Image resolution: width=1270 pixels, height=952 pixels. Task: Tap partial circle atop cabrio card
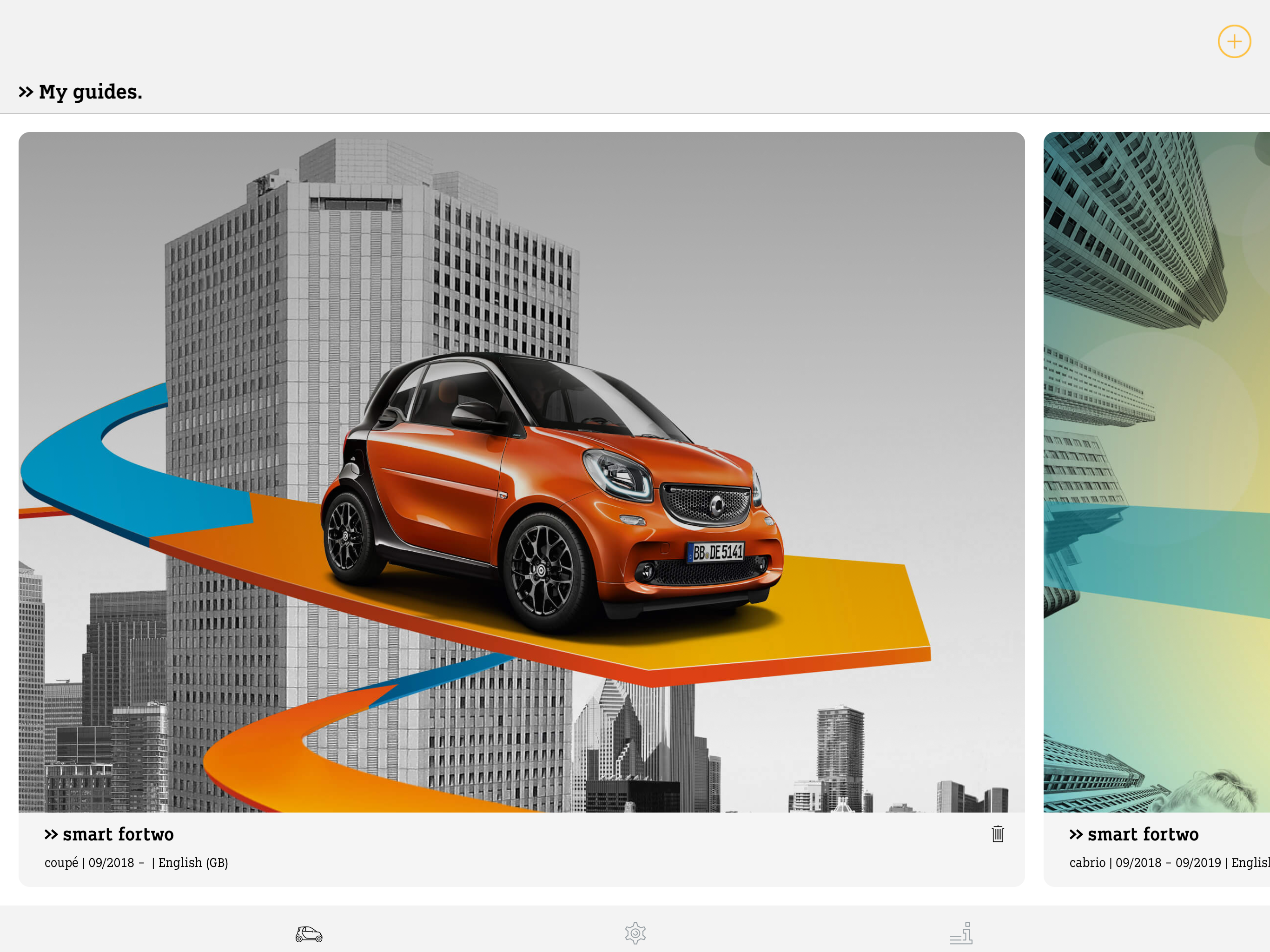point(1263,148)
